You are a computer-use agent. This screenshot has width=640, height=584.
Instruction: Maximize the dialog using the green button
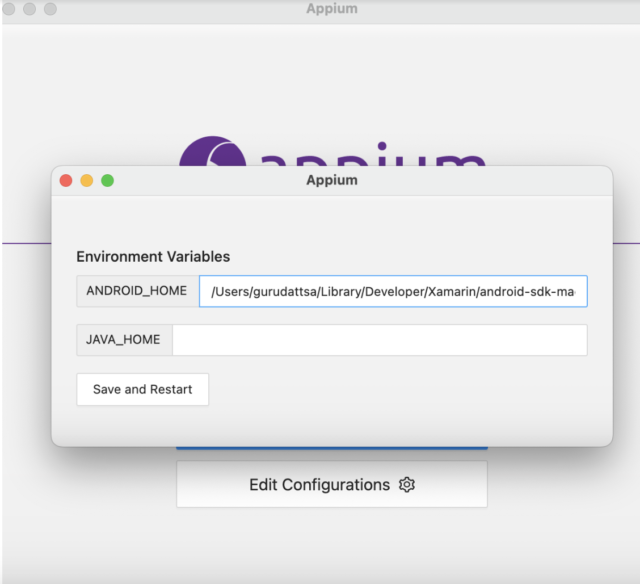point(107,181)
